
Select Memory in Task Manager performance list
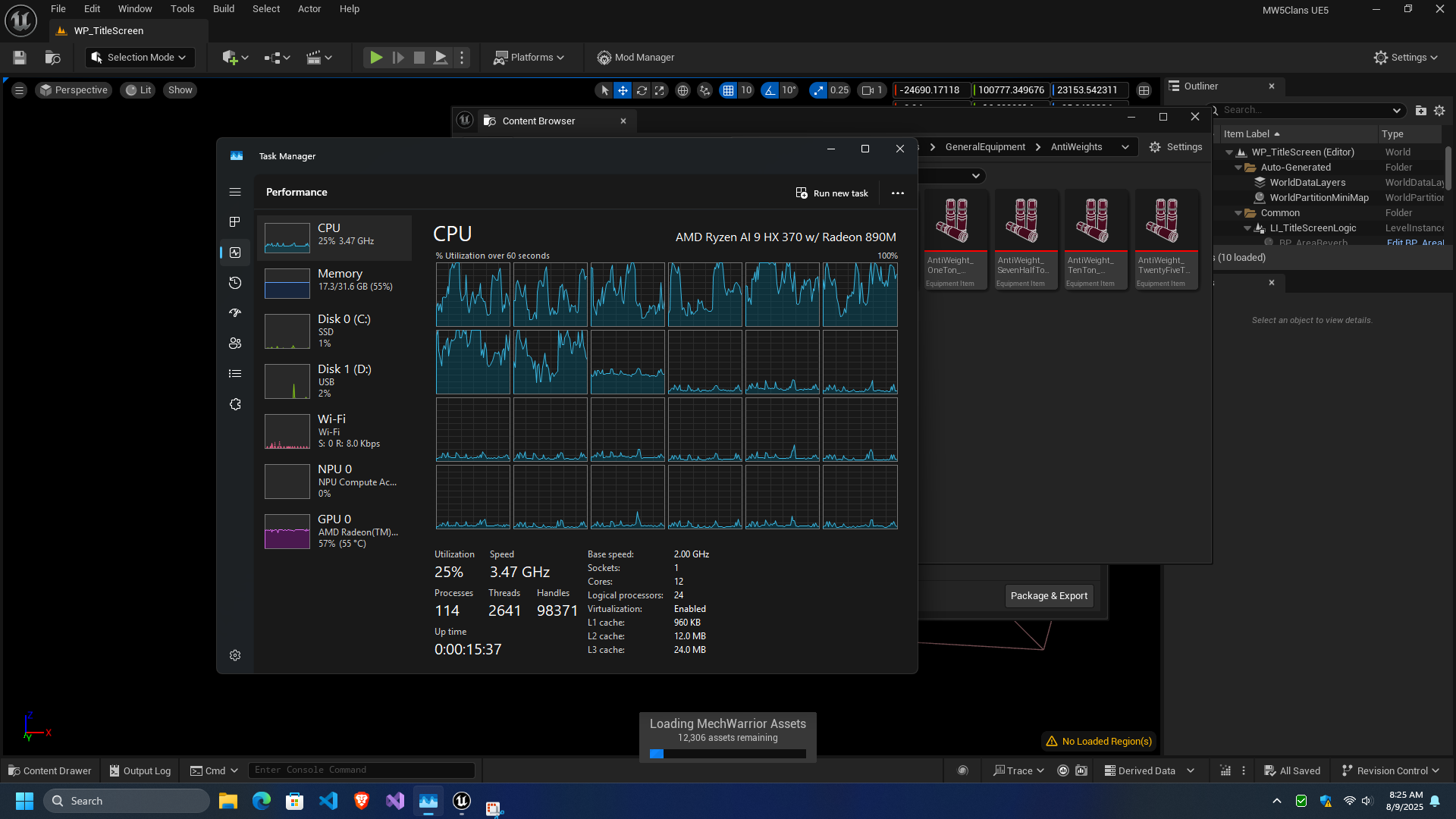[x=334, y=283]
